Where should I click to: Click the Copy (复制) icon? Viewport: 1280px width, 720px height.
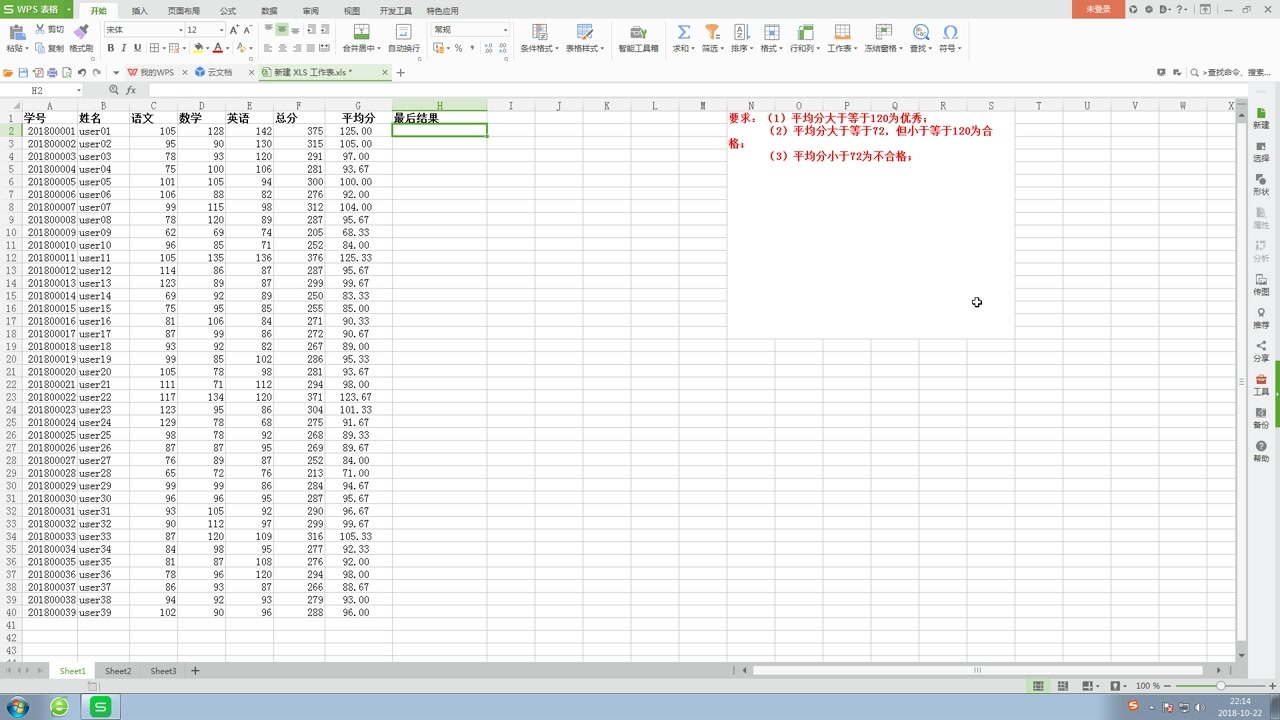pyautogui.click(x=41, y=48)
